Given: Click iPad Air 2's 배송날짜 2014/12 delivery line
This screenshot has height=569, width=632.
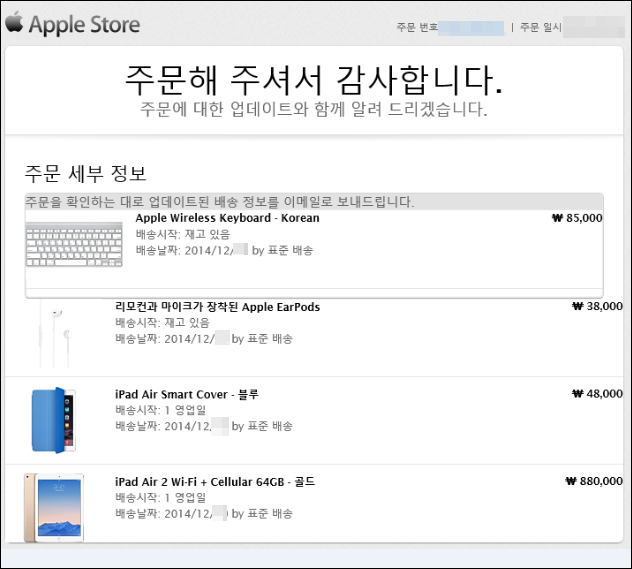Looking at the screenshot, I should (204, 513).
